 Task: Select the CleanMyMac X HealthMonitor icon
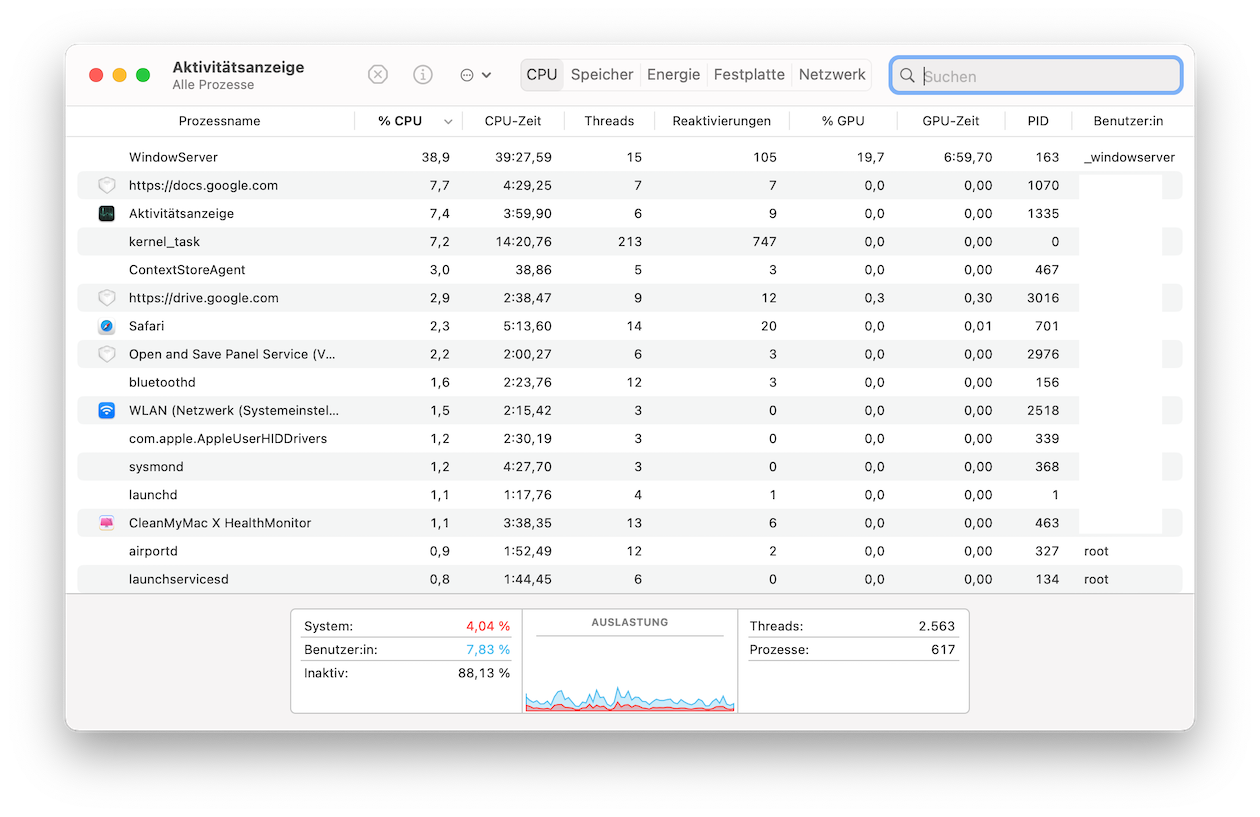107,523
